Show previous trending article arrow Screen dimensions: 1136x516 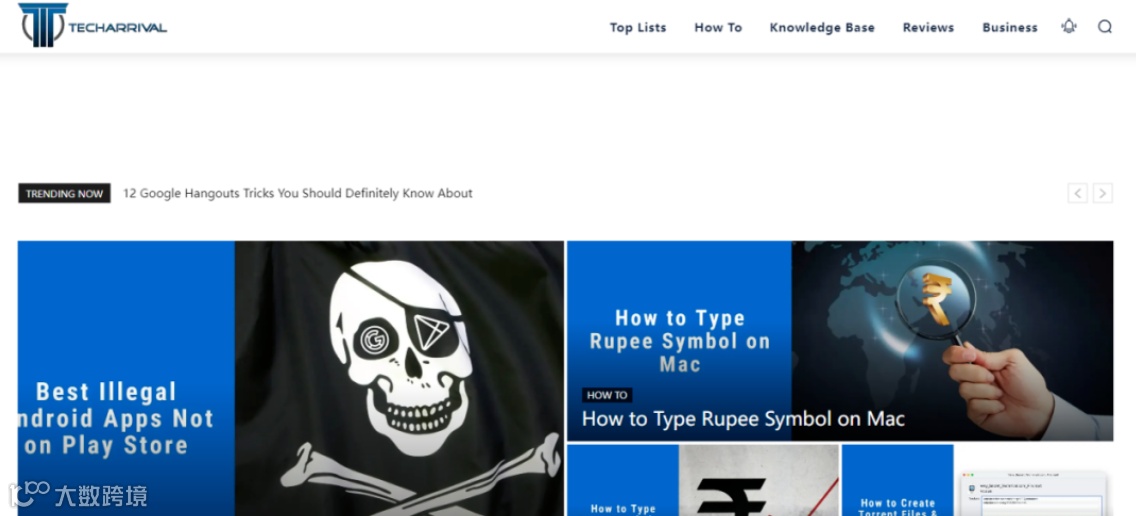(1077, 193)
